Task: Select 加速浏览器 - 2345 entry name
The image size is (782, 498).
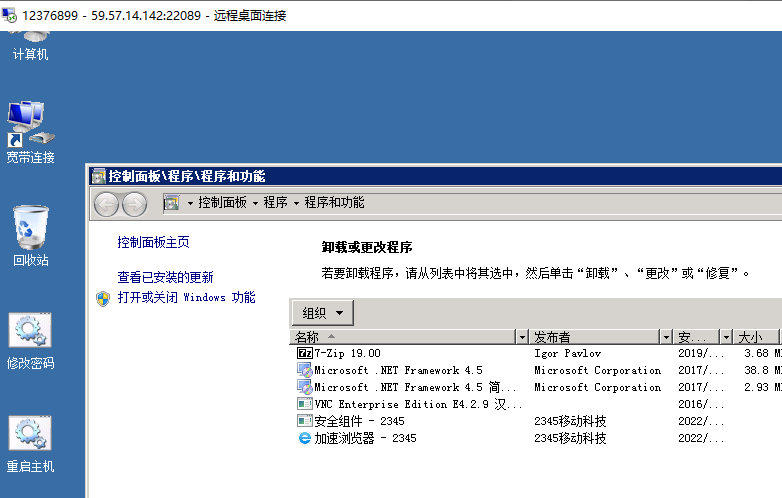Action: (365, 438)
